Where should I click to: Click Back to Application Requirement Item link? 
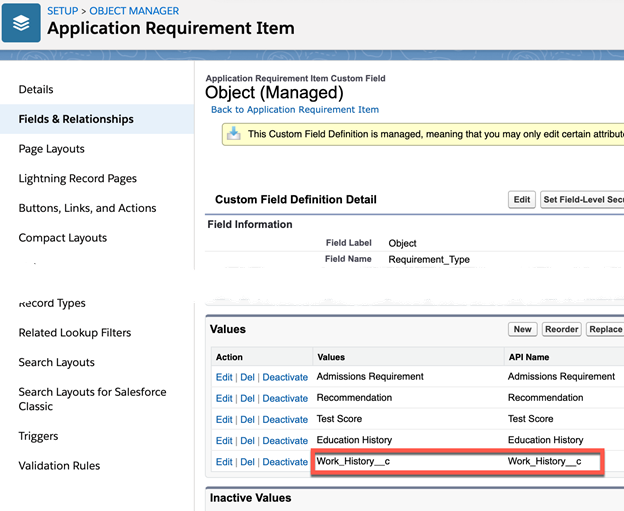295,109
